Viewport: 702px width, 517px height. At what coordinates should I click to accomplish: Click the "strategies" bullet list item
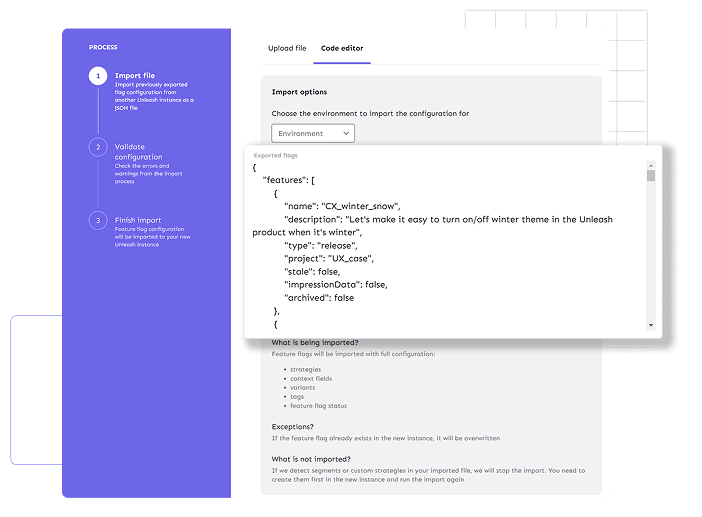click(x=305, y=370)
